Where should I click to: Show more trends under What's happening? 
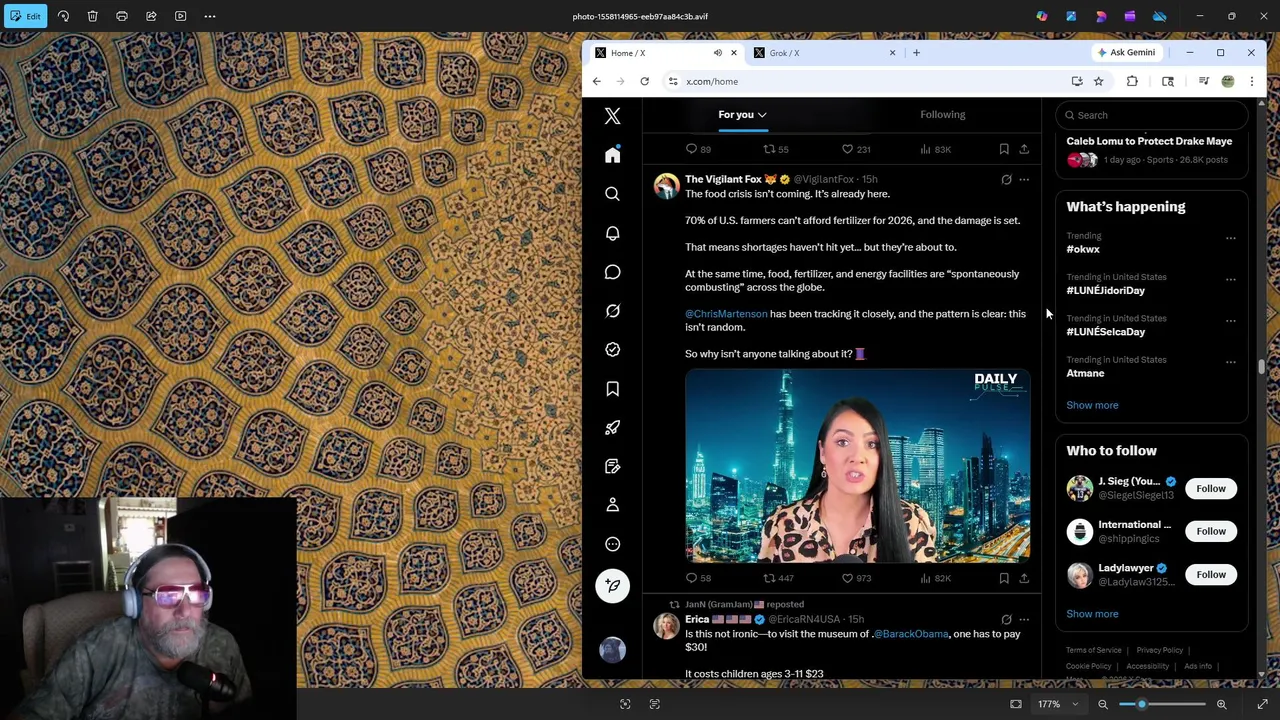click(x=1092, y=405)
